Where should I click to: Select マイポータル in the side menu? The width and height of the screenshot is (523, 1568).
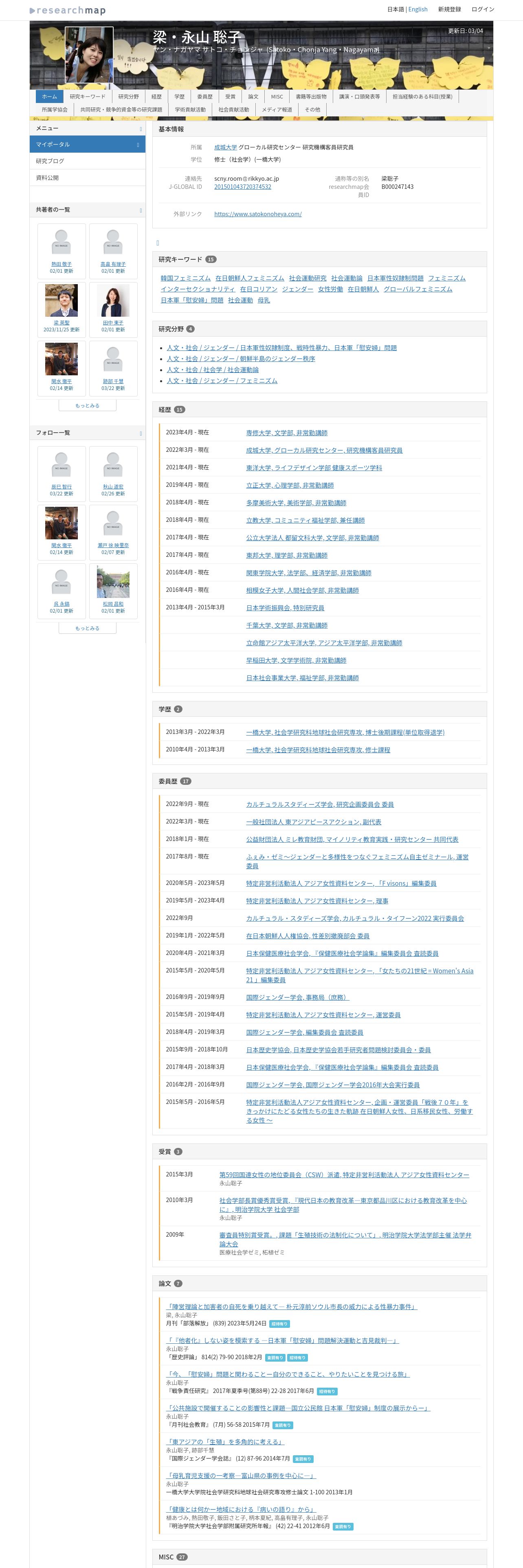click(x=88, y=144)
